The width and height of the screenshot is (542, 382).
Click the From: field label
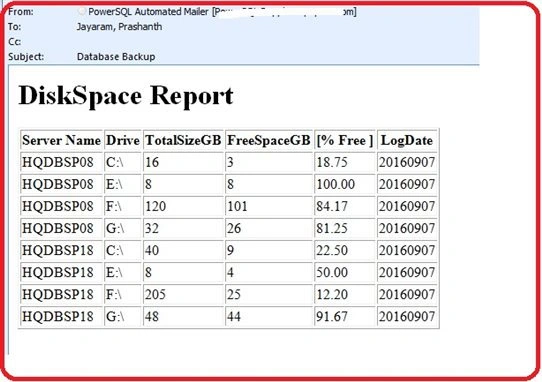coord(21,12)
